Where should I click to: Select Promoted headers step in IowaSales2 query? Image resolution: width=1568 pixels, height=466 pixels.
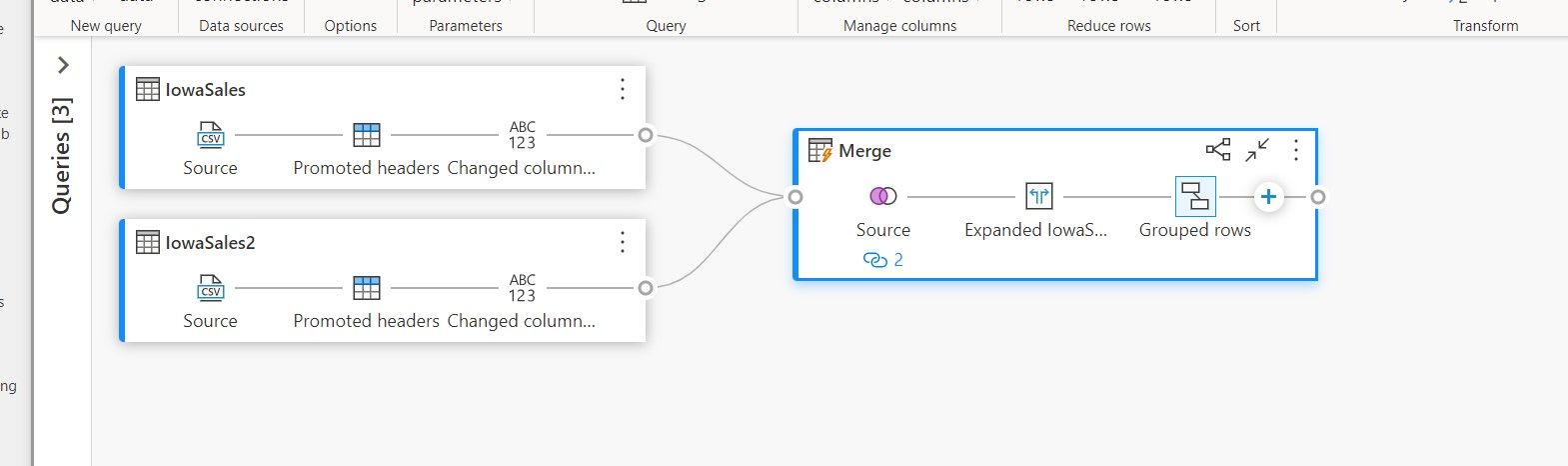click(x=367, y=288)
